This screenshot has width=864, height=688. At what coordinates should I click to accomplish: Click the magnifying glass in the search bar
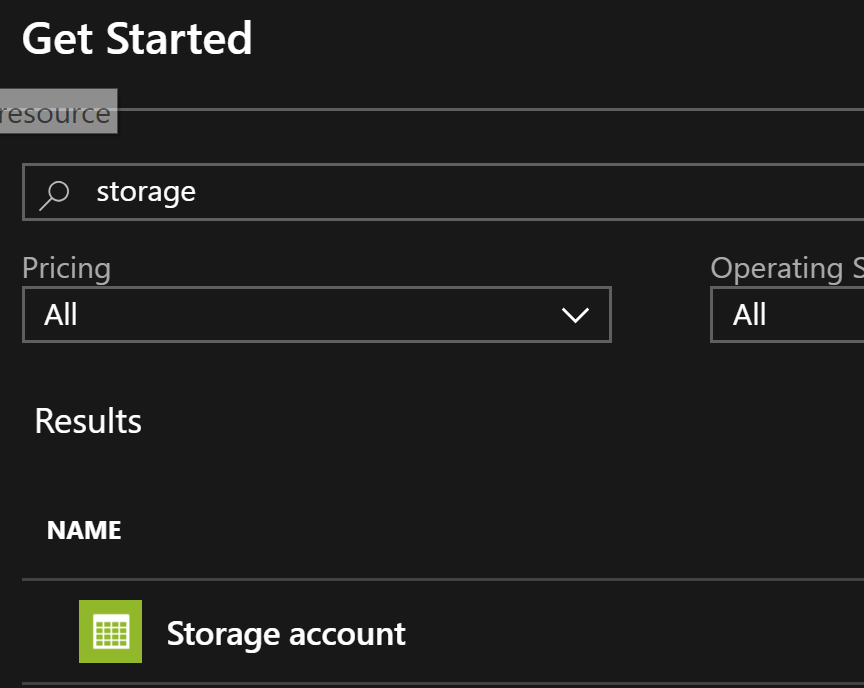(55, 191)
